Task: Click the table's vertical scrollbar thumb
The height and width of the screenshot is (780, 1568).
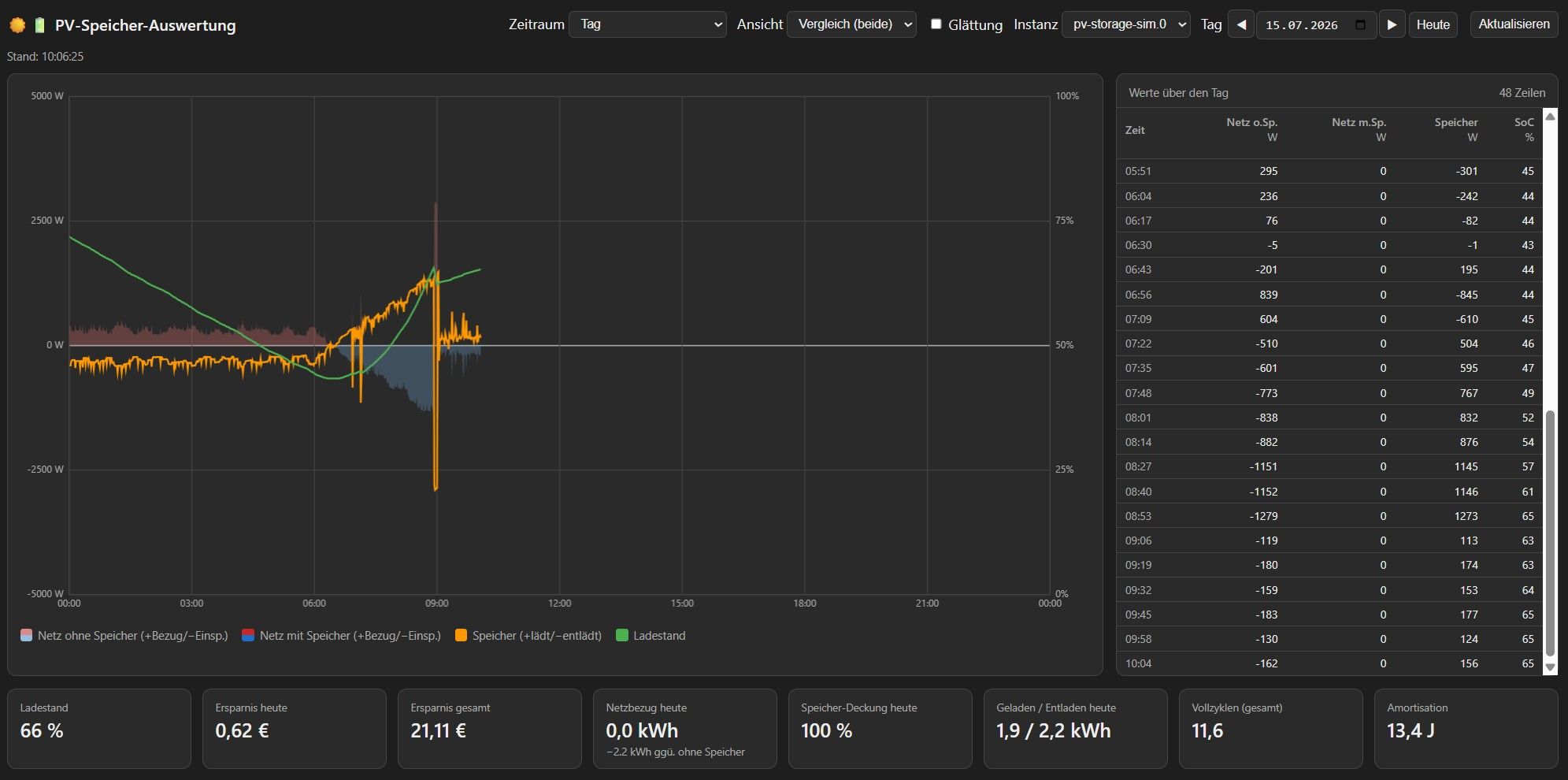Action: (1550, 533)
